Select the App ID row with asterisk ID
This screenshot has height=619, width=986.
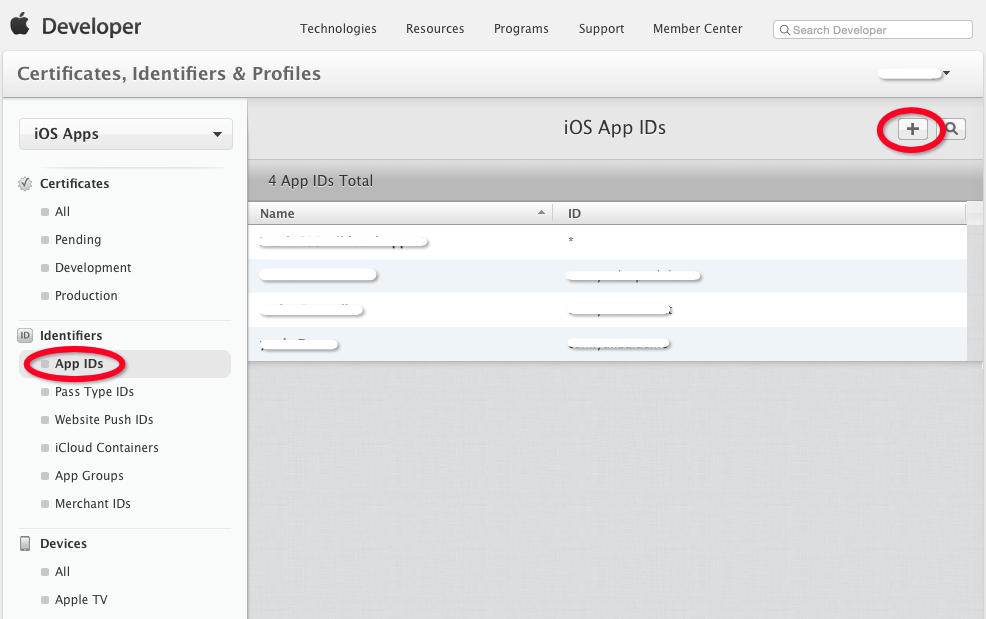[x=607, y=242]
